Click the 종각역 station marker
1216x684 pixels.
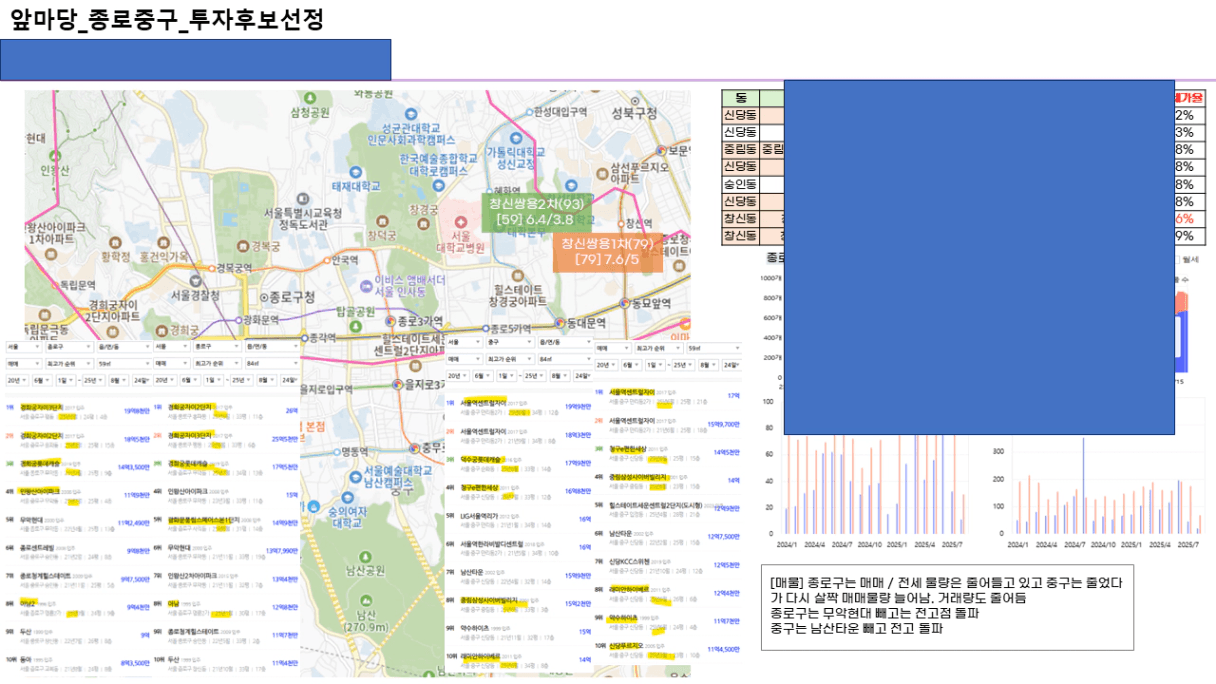coord(307,338)
